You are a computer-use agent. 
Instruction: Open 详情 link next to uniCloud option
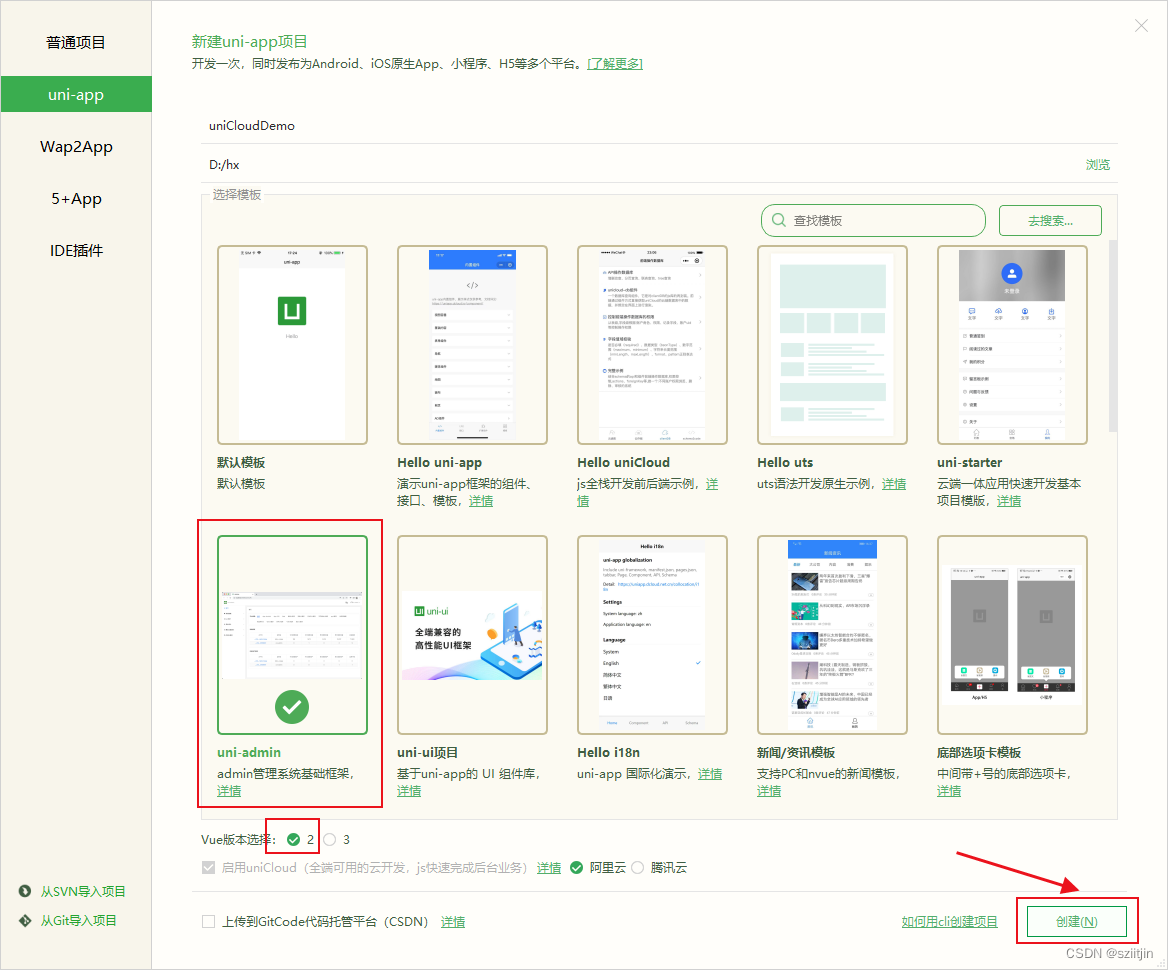point(549,868)
